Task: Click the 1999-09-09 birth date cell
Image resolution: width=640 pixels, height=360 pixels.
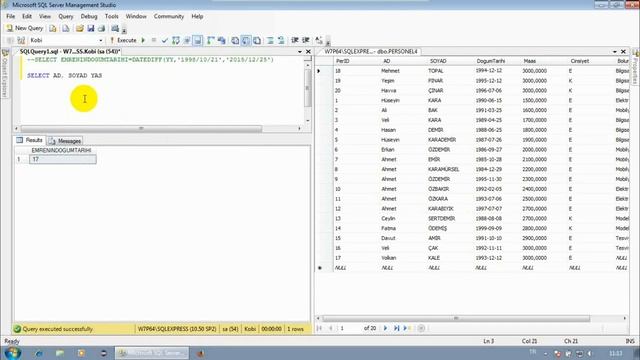Action: click(497, 228)
